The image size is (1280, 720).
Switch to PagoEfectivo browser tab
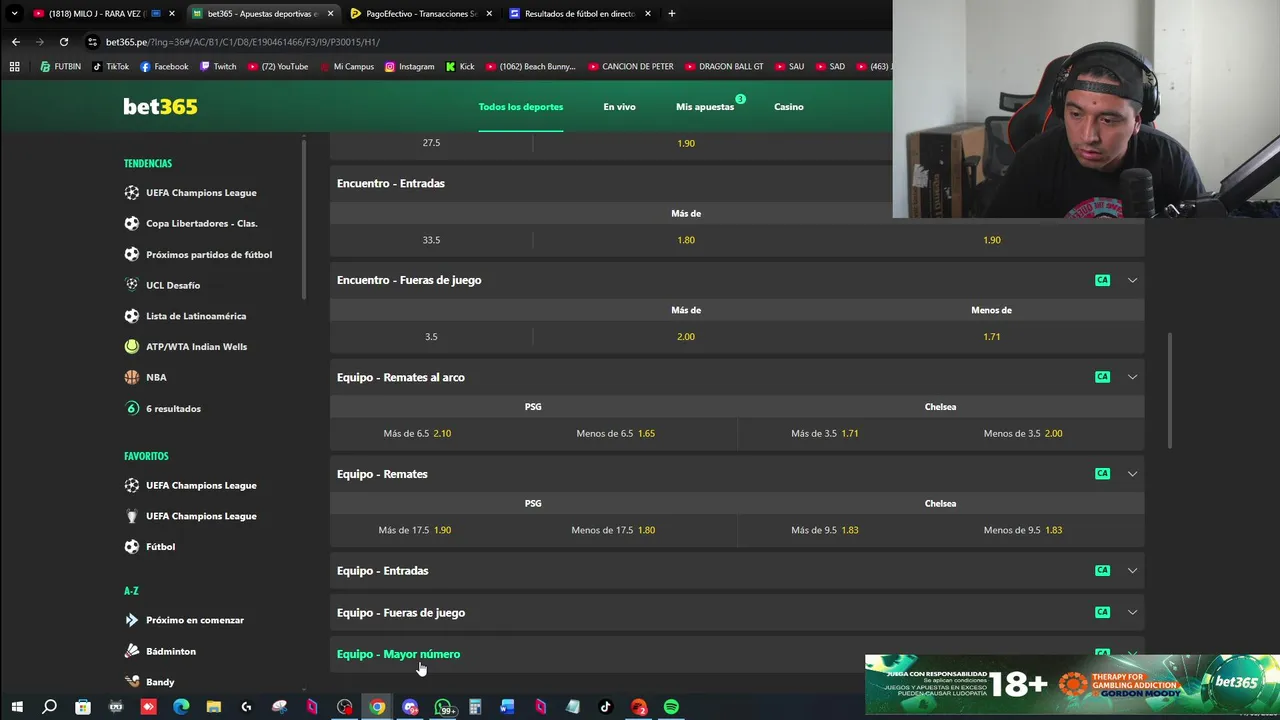pos(420,14)
